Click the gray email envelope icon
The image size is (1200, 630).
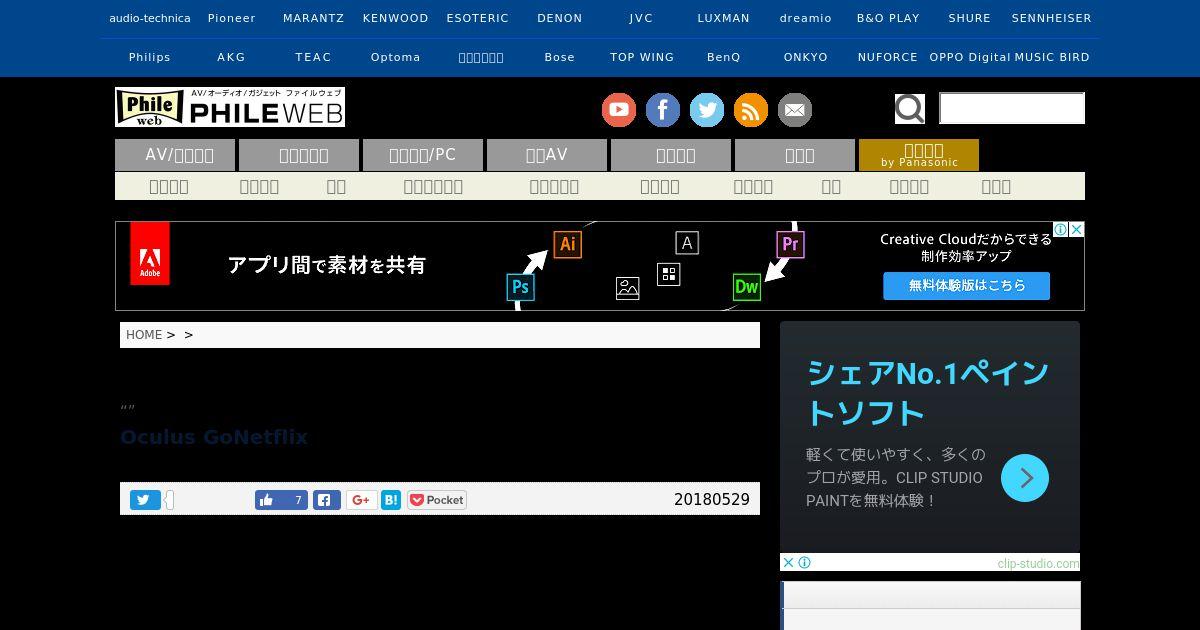point(795,110)
